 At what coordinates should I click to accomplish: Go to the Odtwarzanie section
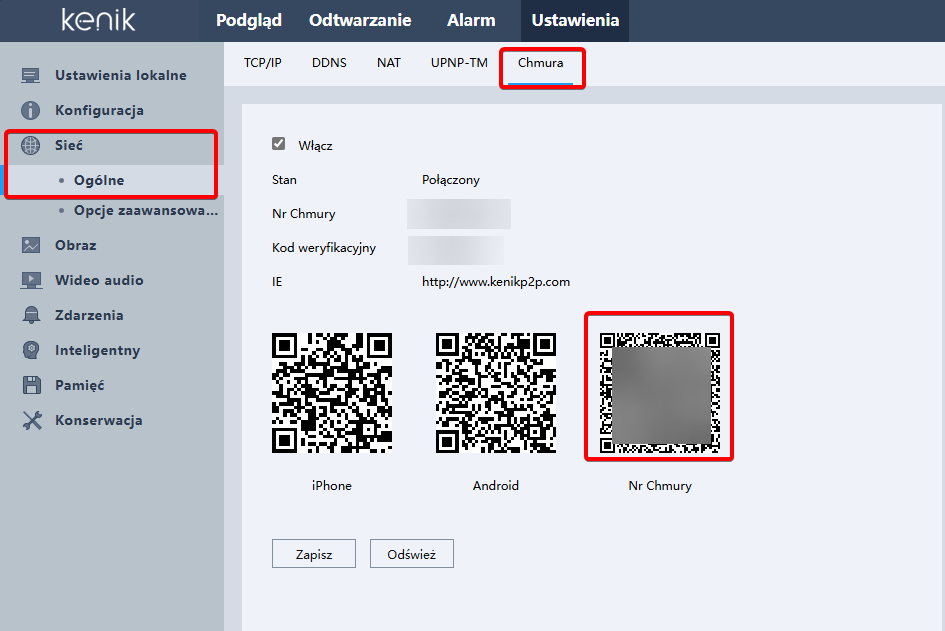click(x=358, y=20)
